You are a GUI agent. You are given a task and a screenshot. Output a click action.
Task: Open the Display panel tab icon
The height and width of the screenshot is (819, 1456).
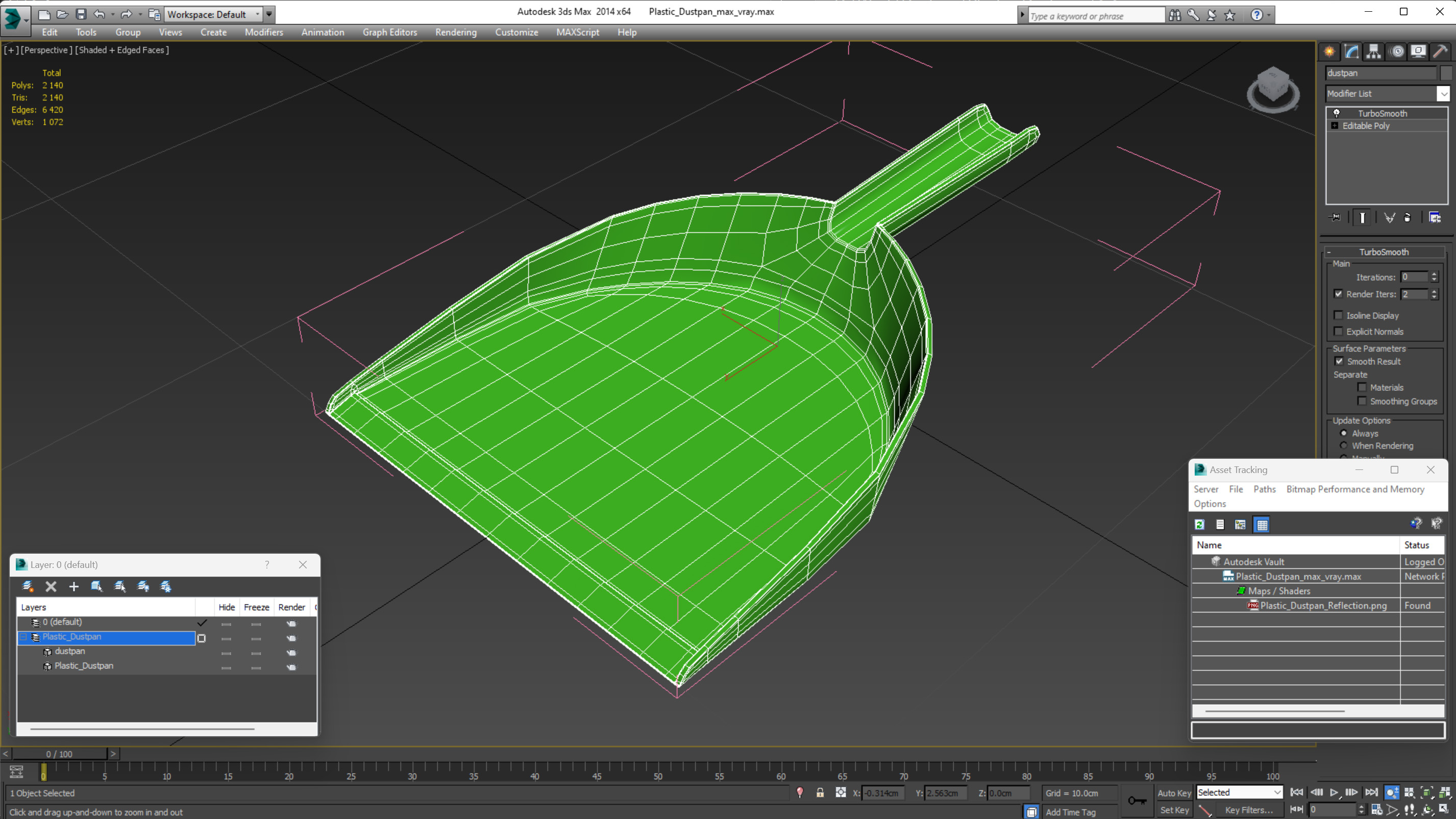[1418, 52]
